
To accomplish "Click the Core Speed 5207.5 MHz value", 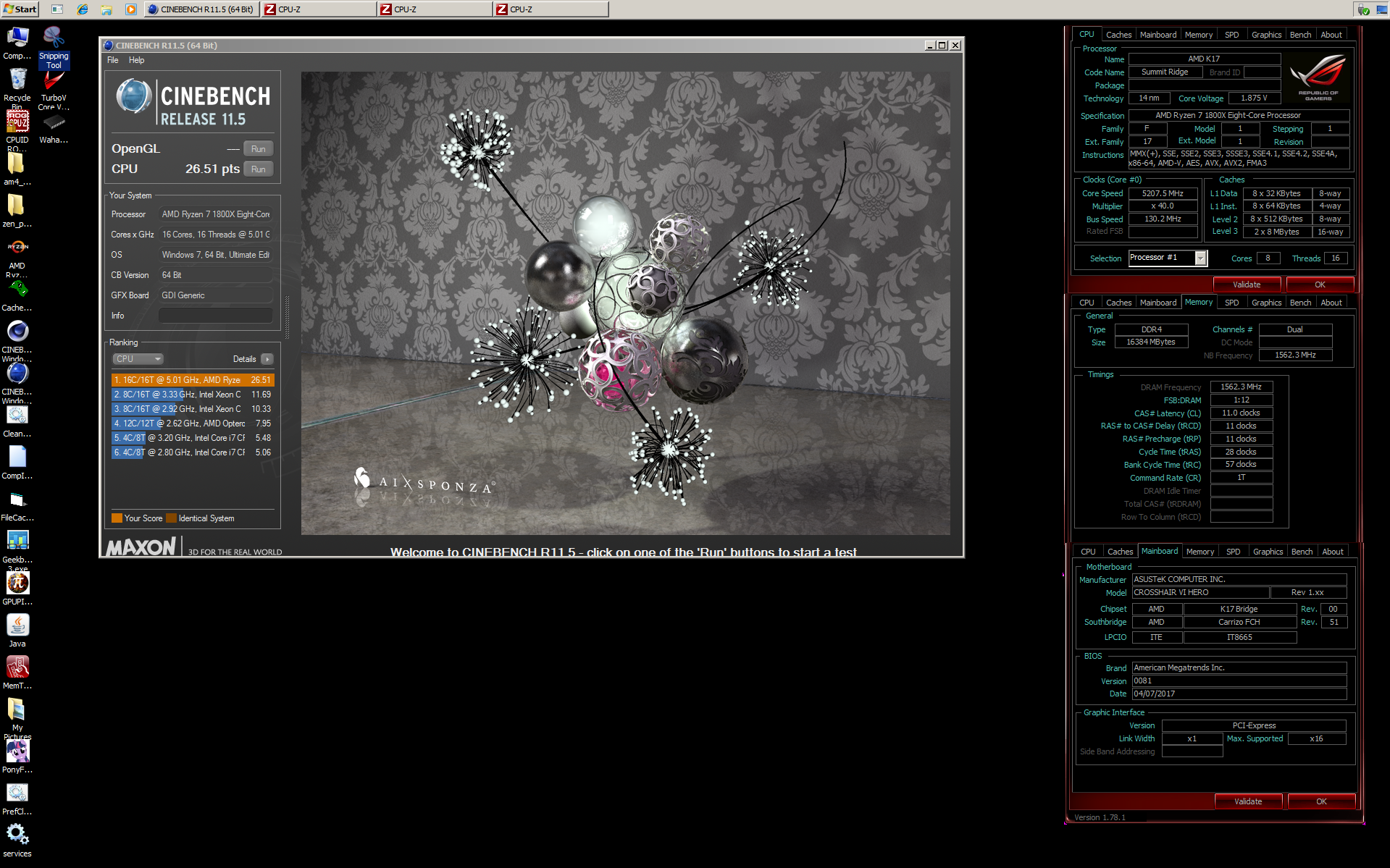I will click(1163, 194).
